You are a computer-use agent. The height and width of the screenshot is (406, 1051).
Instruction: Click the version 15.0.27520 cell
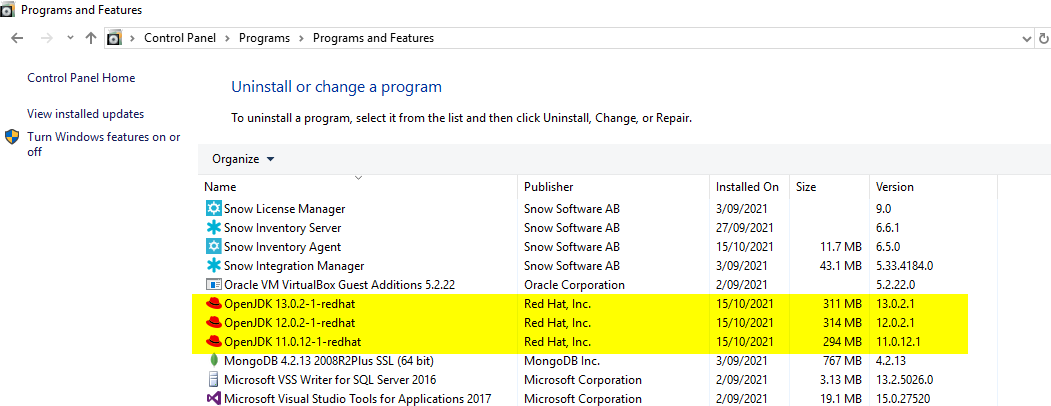[x=904, y=399]
